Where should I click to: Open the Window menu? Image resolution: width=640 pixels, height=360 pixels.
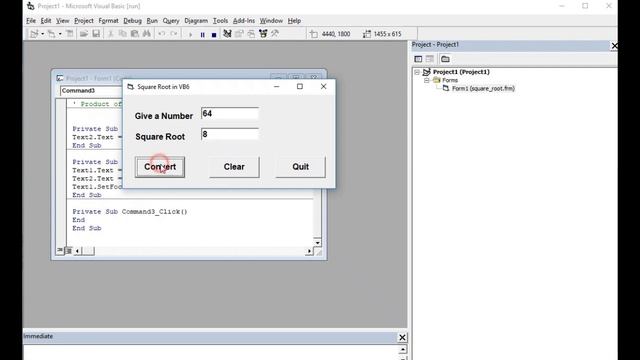[271, 20]
